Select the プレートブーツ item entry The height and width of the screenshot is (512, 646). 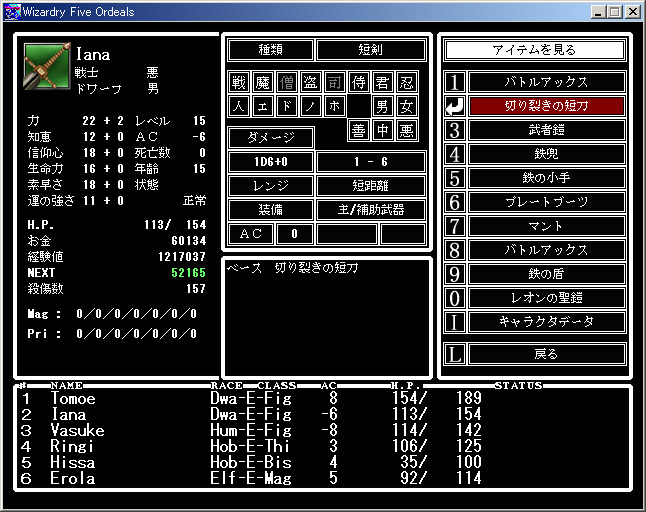[546, 202]
